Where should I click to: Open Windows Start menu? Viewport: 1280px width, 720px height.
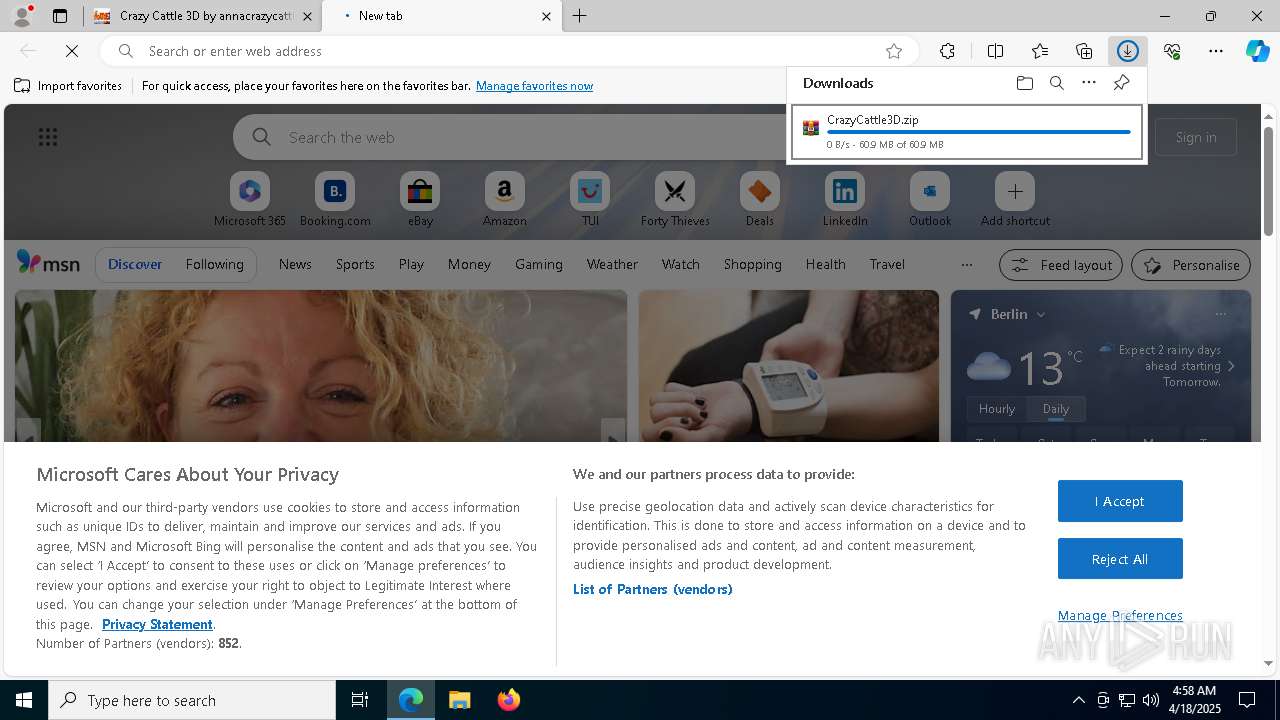(24, 700)
